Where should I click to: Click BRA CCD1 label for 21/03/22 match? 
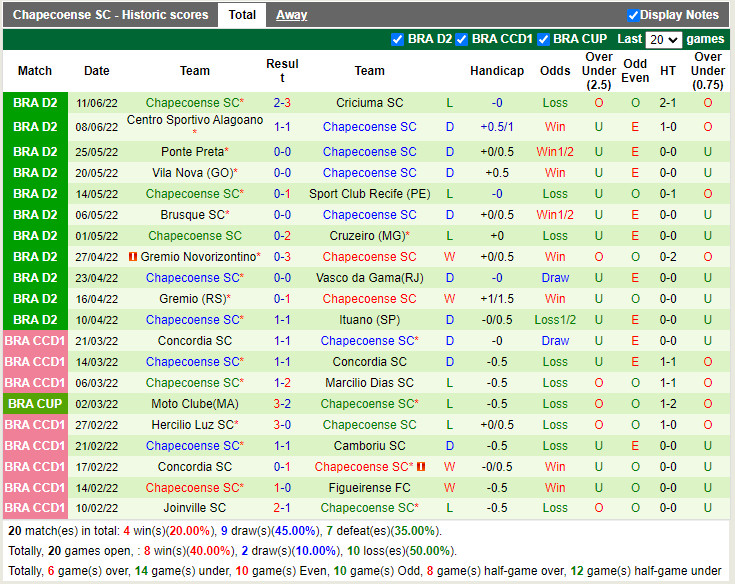(x=35, y=341)
